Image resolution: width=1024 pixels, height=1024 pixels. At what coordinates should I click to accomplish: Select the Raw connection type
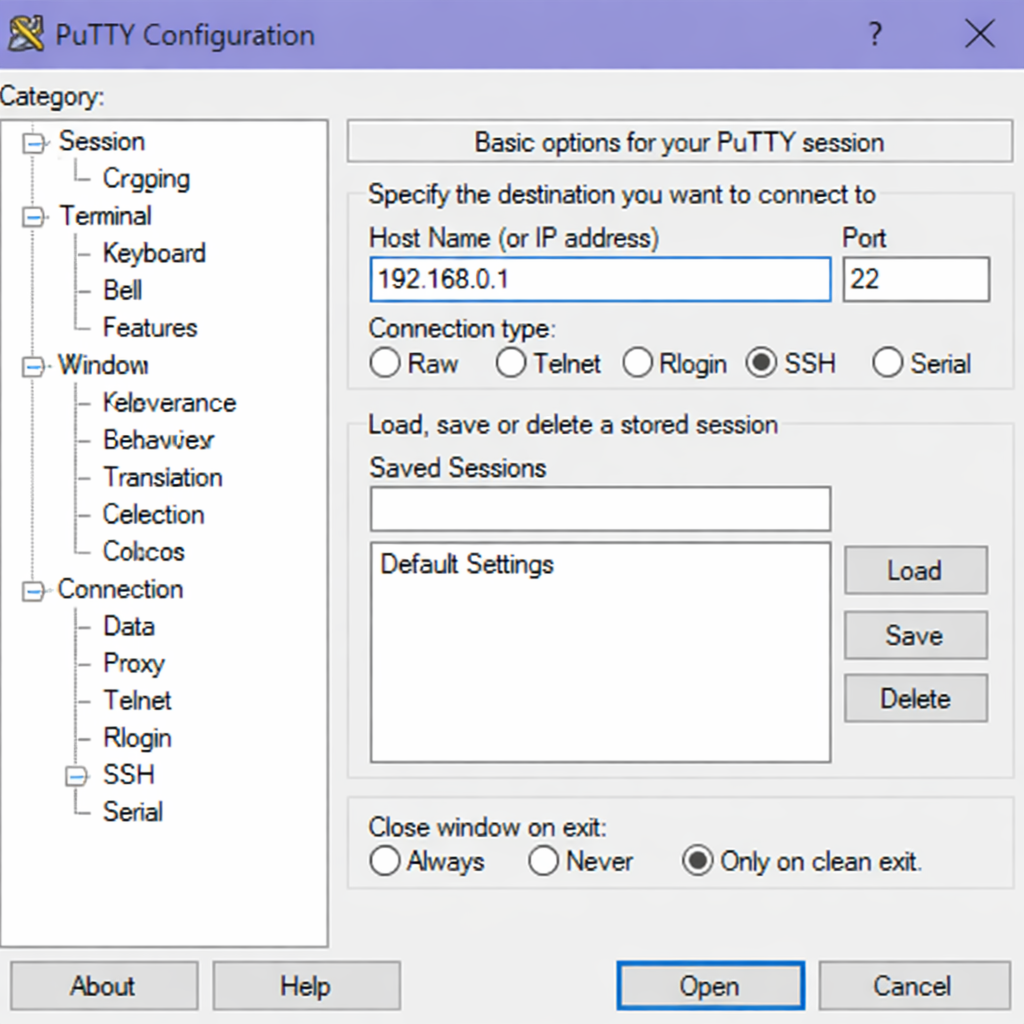385,363
